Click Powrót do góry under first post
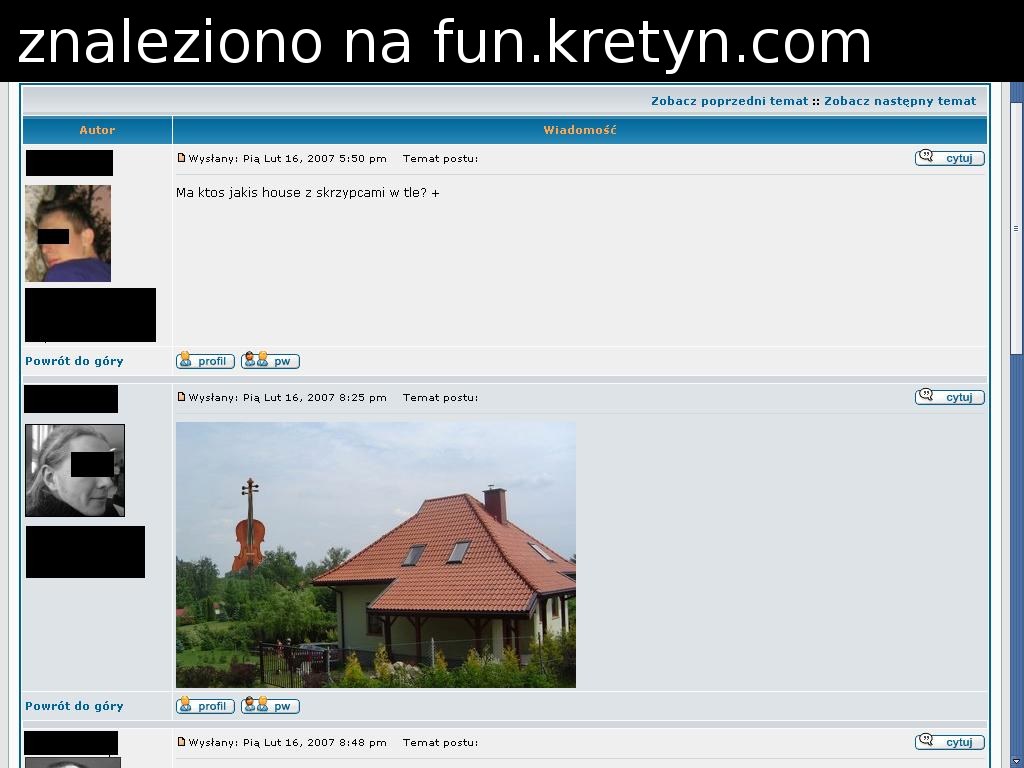The width and height of the screenshot is (1024, 768). tap(74, 361)
